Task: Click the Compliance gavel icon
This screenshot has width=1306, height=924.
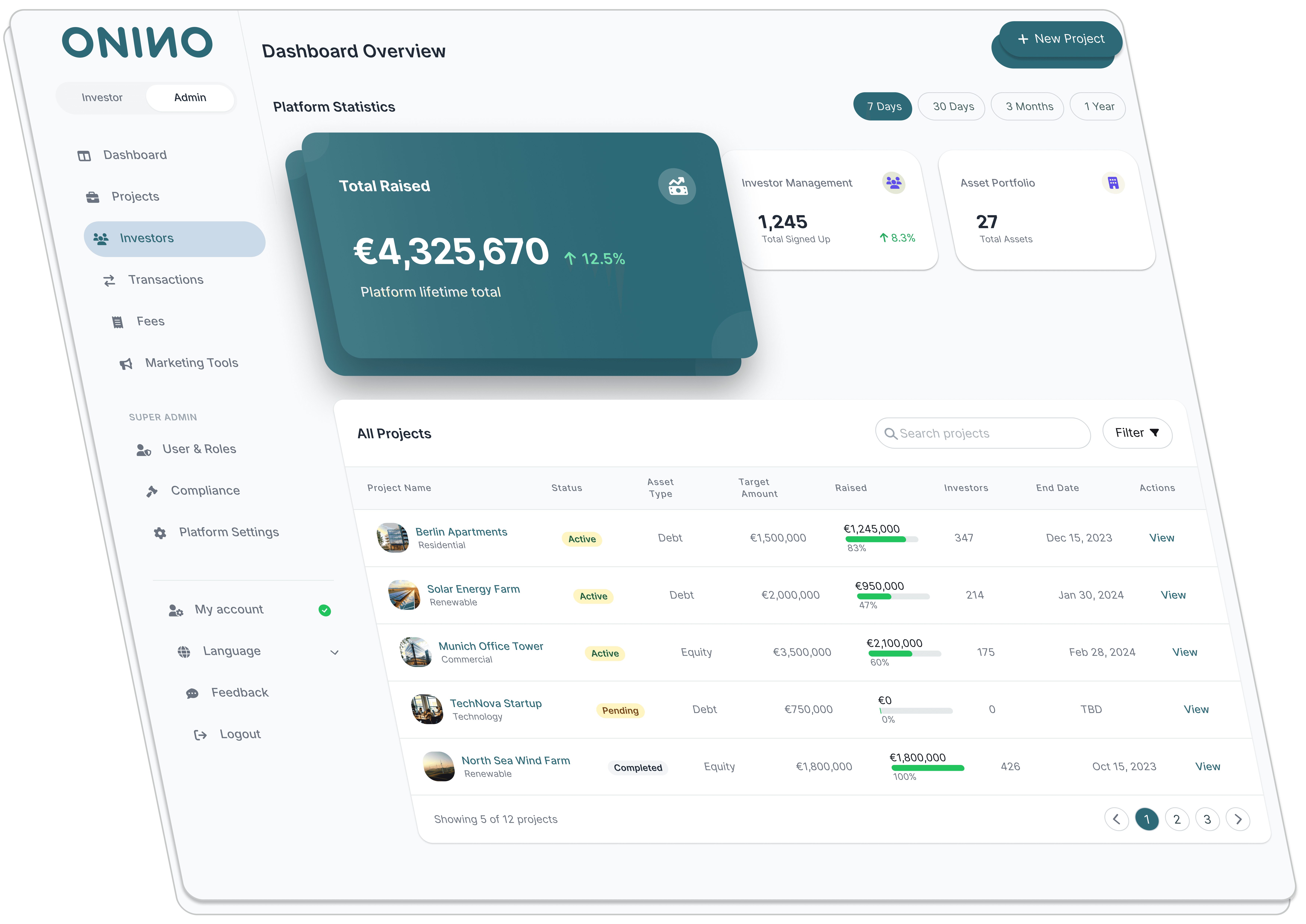Action: coord(152,492)
